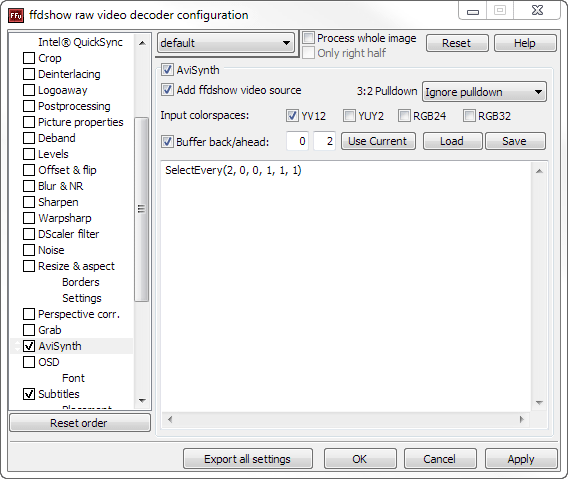This screenshot has width=568, height=479.
Task: Open the 3:2 Pulldown combo box
Action: tap(484, 92)
